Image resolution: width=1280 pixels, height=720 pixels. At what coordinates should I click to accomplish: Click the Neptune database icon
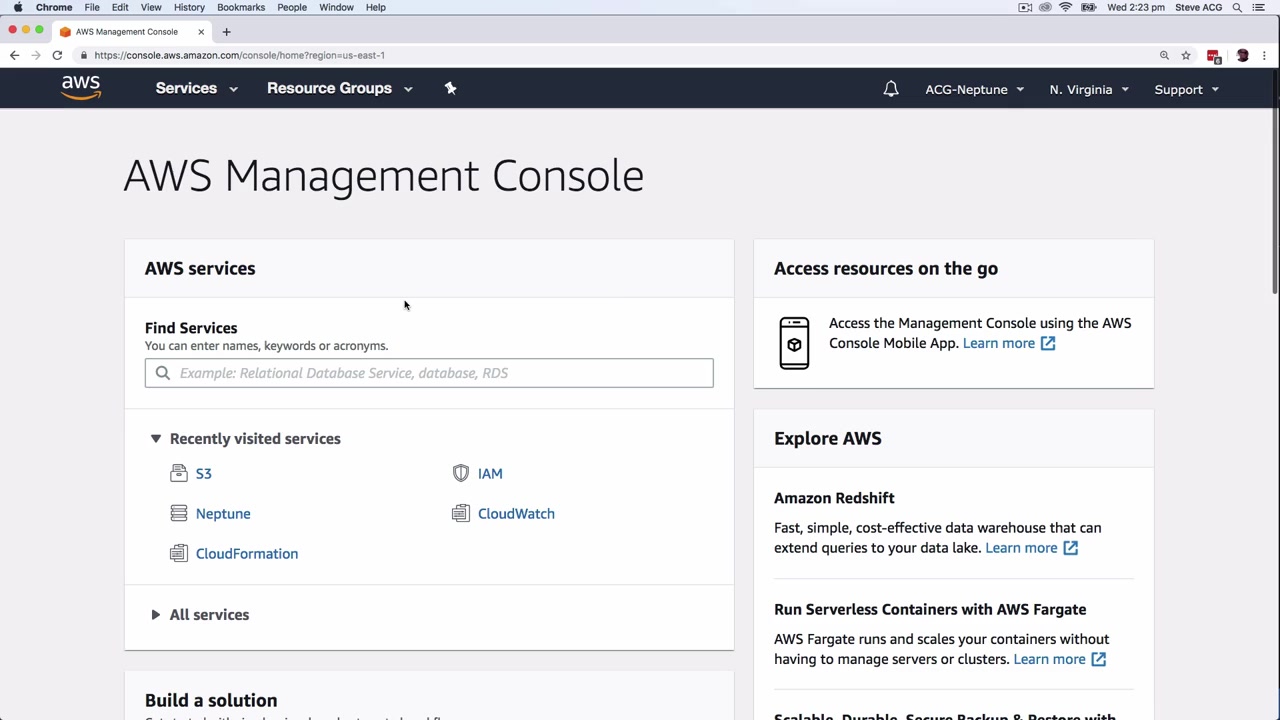[x=179, y=513]
